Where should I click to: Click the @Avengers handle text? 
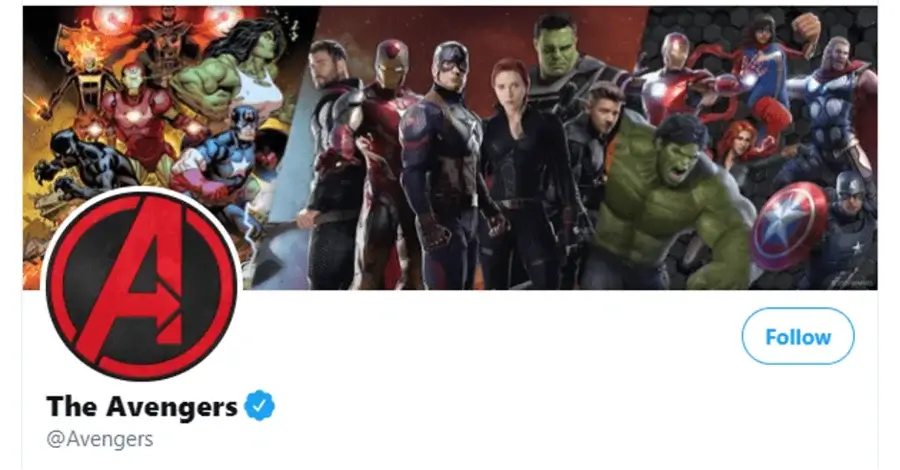[x=100, y=439]
